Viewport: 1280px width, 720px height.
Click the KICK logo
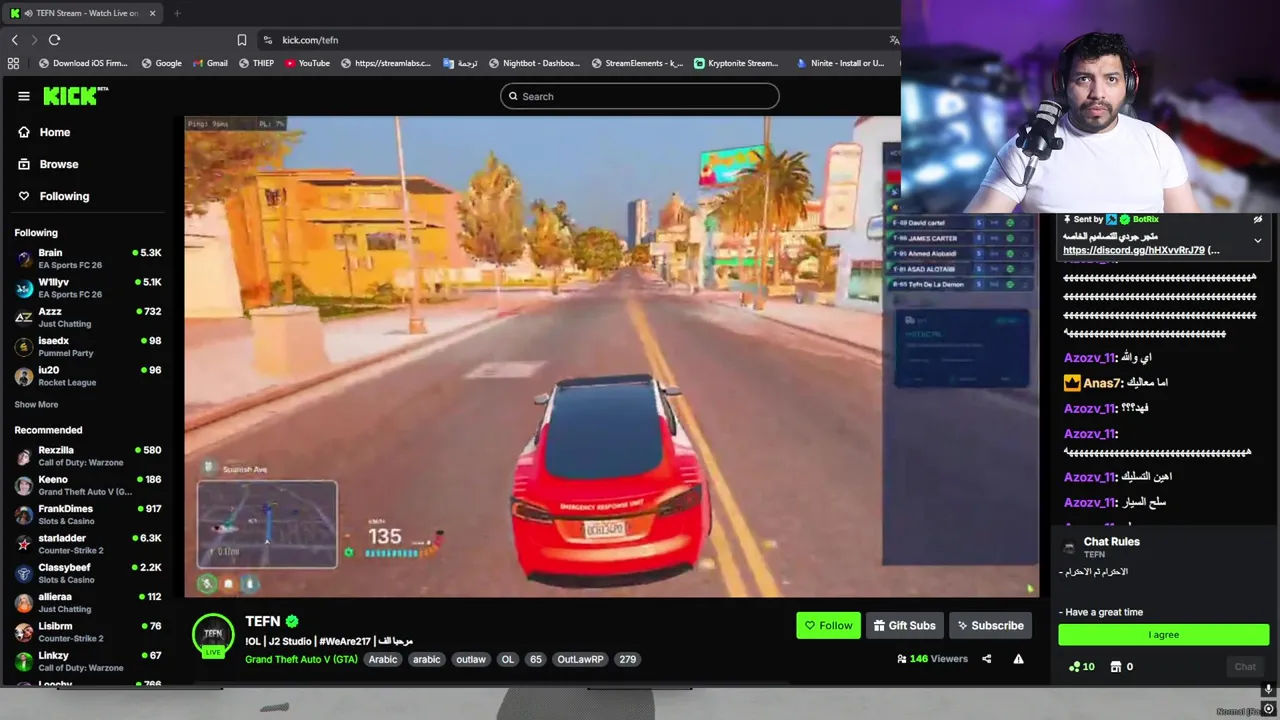coord(75,96)
